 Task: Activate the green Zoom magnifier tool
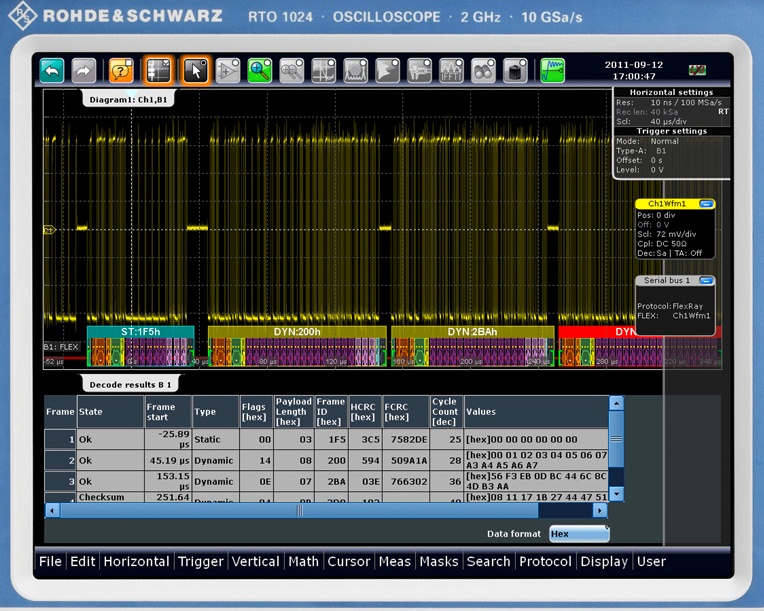click(259, 70)
